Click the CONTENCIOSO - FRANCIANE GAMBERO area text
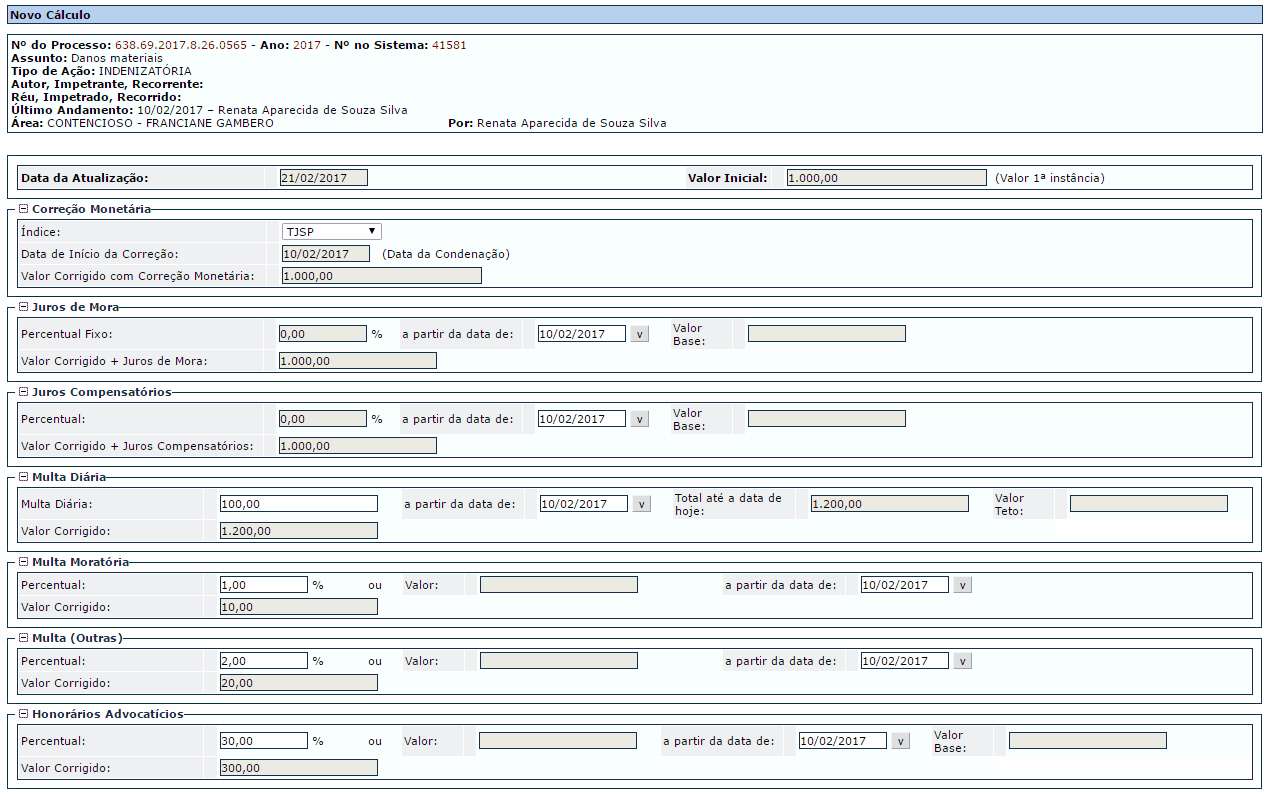This screenshot has width=1266, height=794. (x=160, y=123)
